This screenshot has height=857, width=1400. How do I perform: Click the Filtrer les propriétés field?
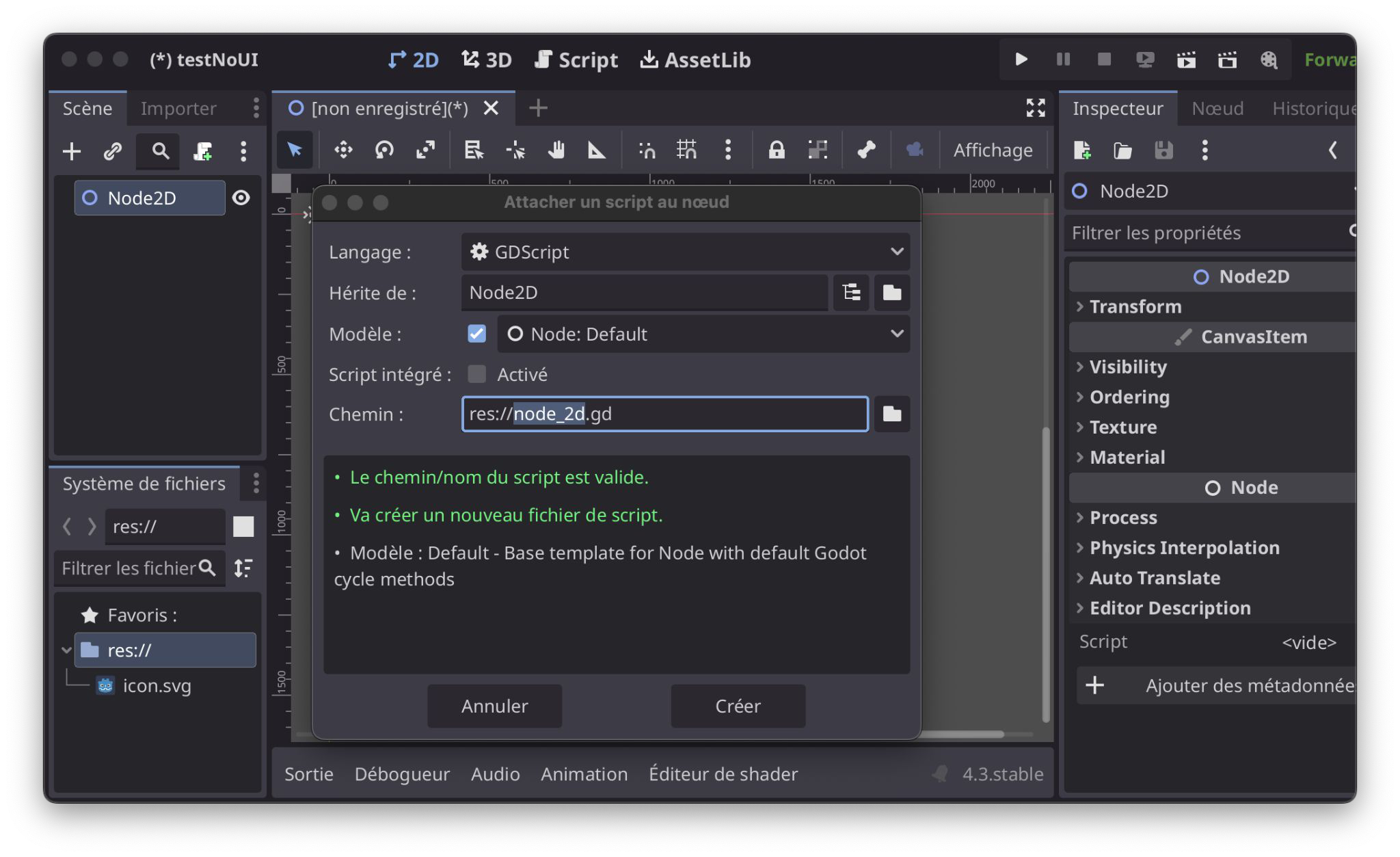tap(1210, 233)
